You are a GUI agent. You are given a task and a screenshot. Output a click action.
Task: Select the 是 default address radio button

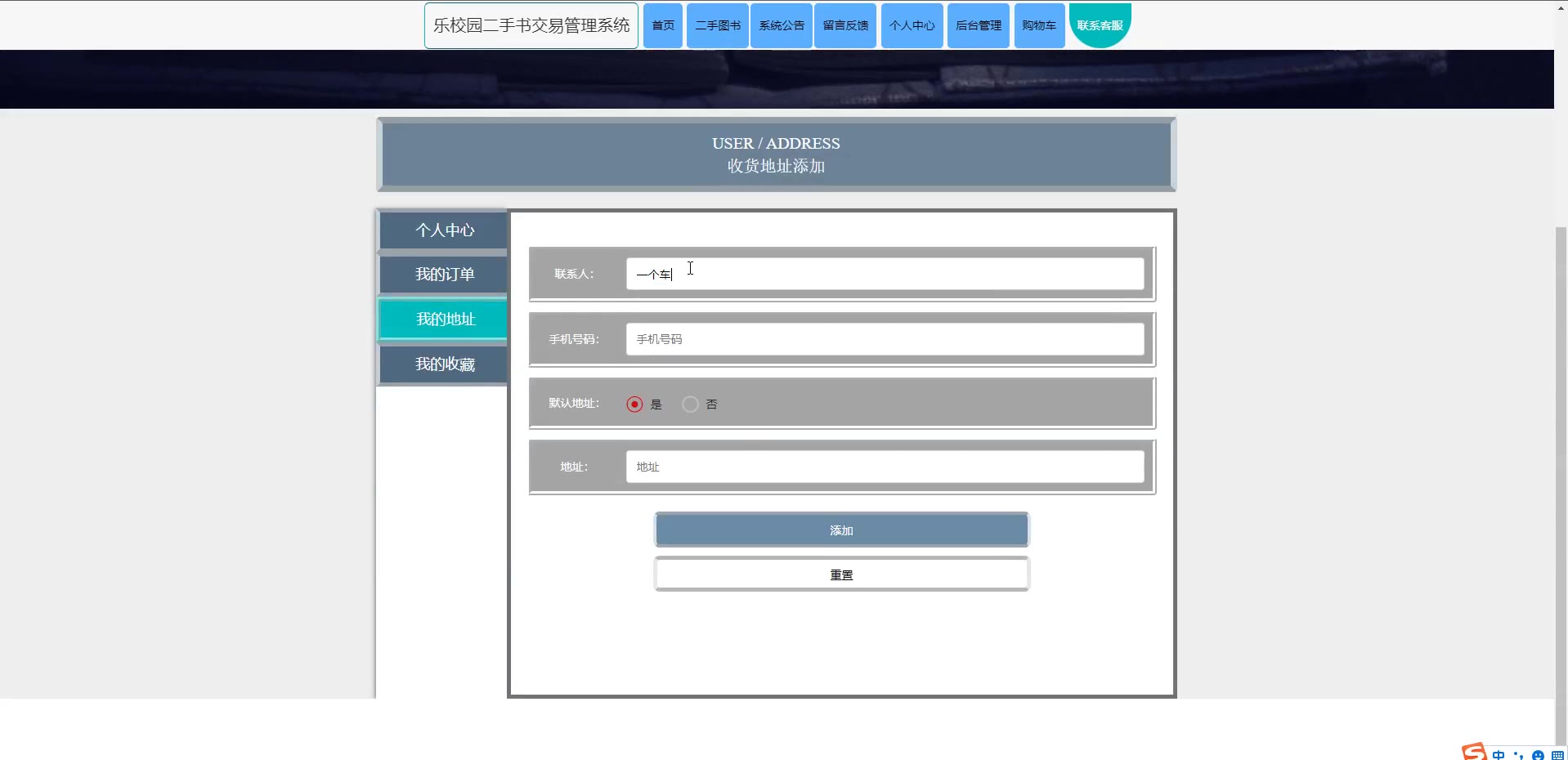pyautogui.click(x=634, y=404)
